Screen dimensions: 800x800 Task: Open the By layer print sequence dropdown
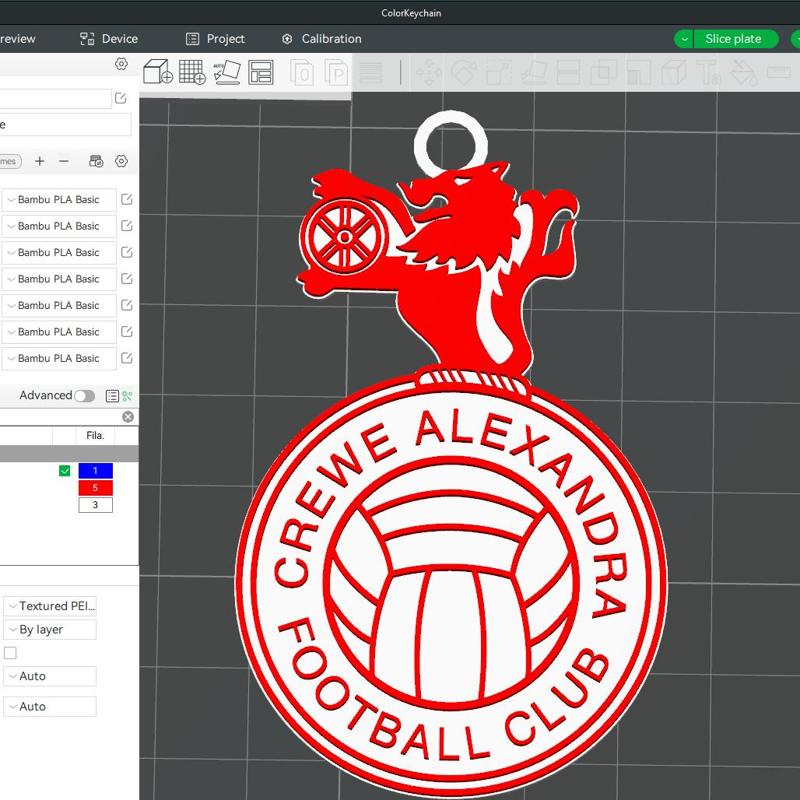tap(50, 630)
